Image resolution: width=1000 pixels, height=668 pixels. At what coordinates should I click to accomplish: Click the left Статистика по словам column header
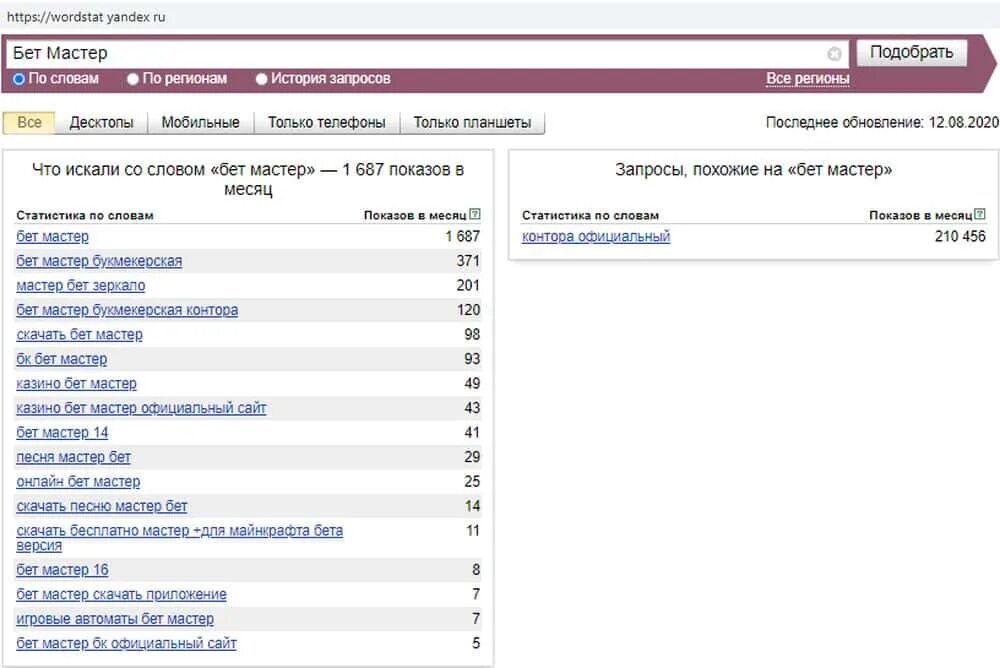pyautogui.click(x=85, y=216)
